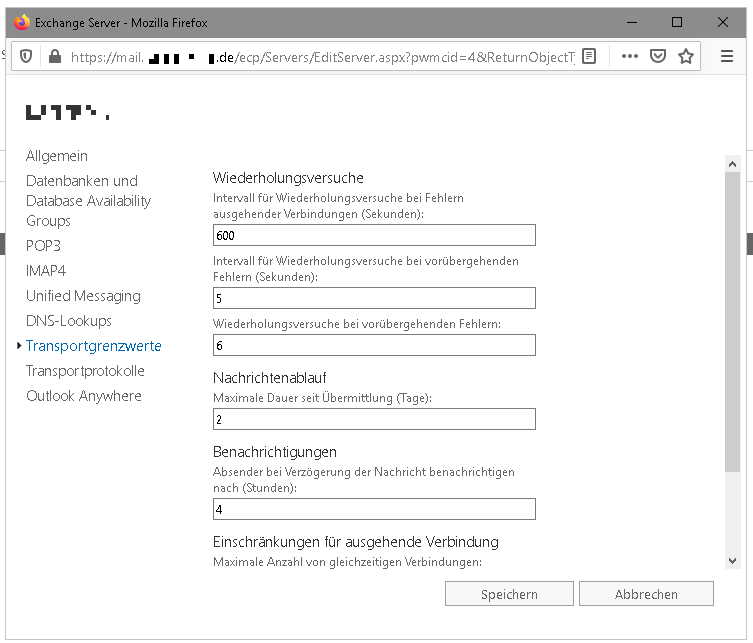The image size is (753, 643).
Task: Click the vertical scrollbar thumb
Action: tap(732, 320)
